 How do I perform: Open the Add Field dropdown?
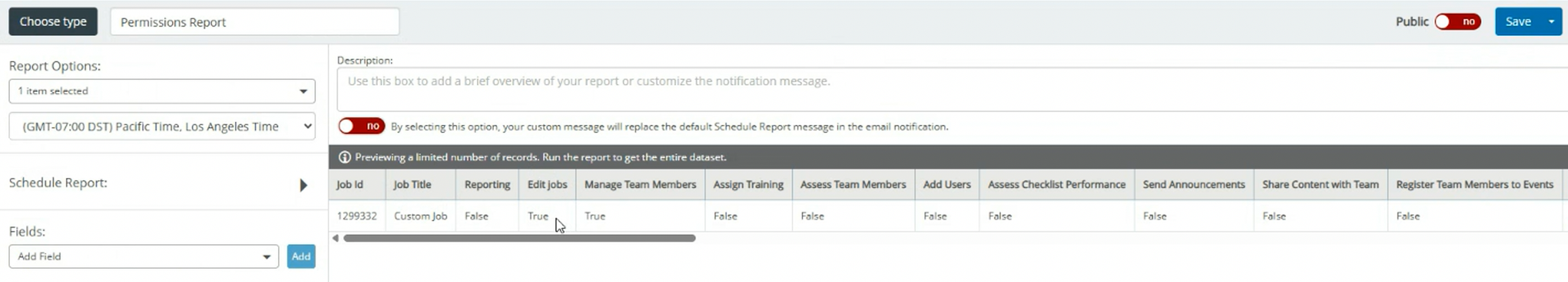(x=143, y=257)
